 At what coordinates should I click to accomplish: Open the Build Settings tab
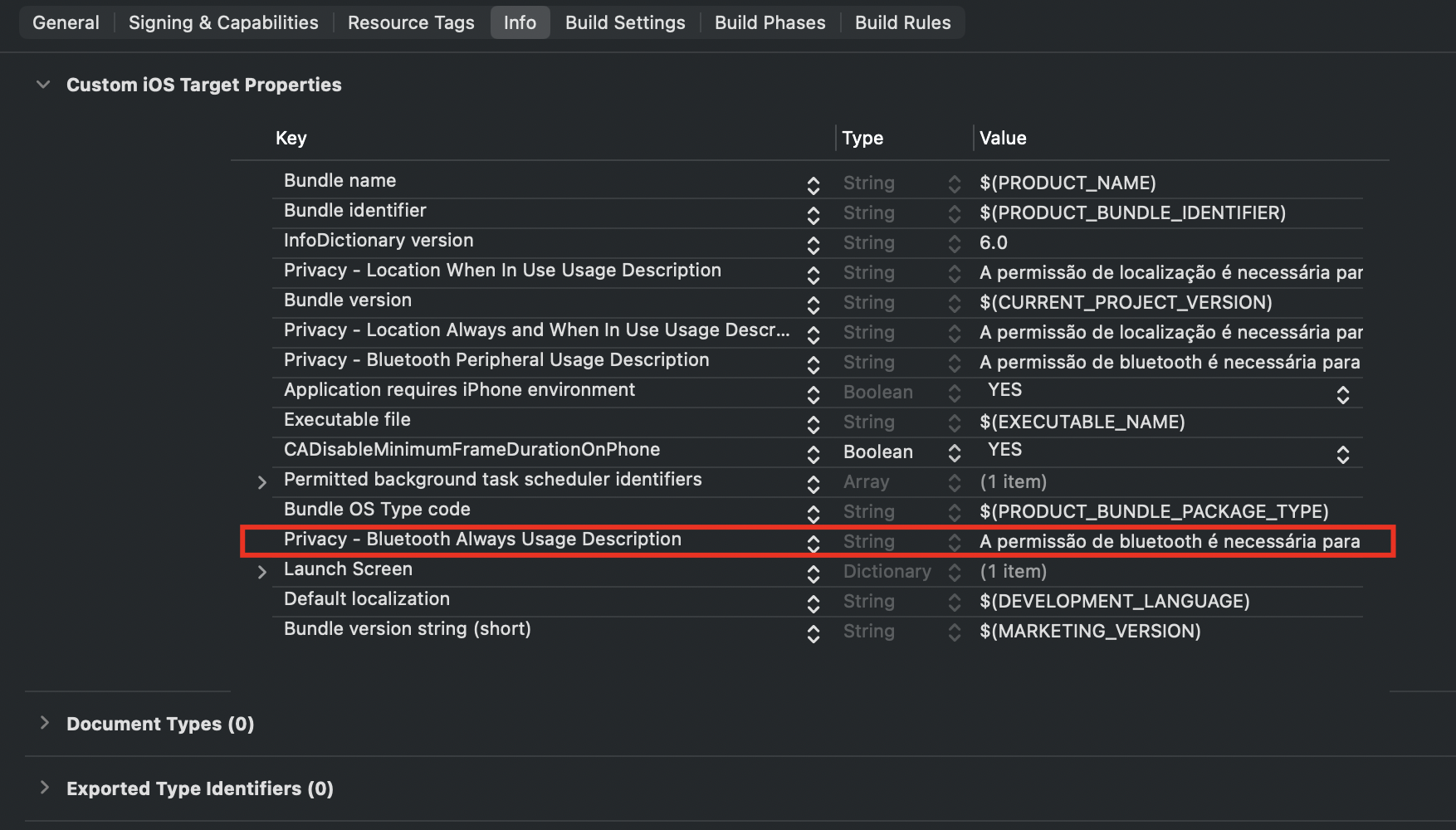(x=625, y=22)
